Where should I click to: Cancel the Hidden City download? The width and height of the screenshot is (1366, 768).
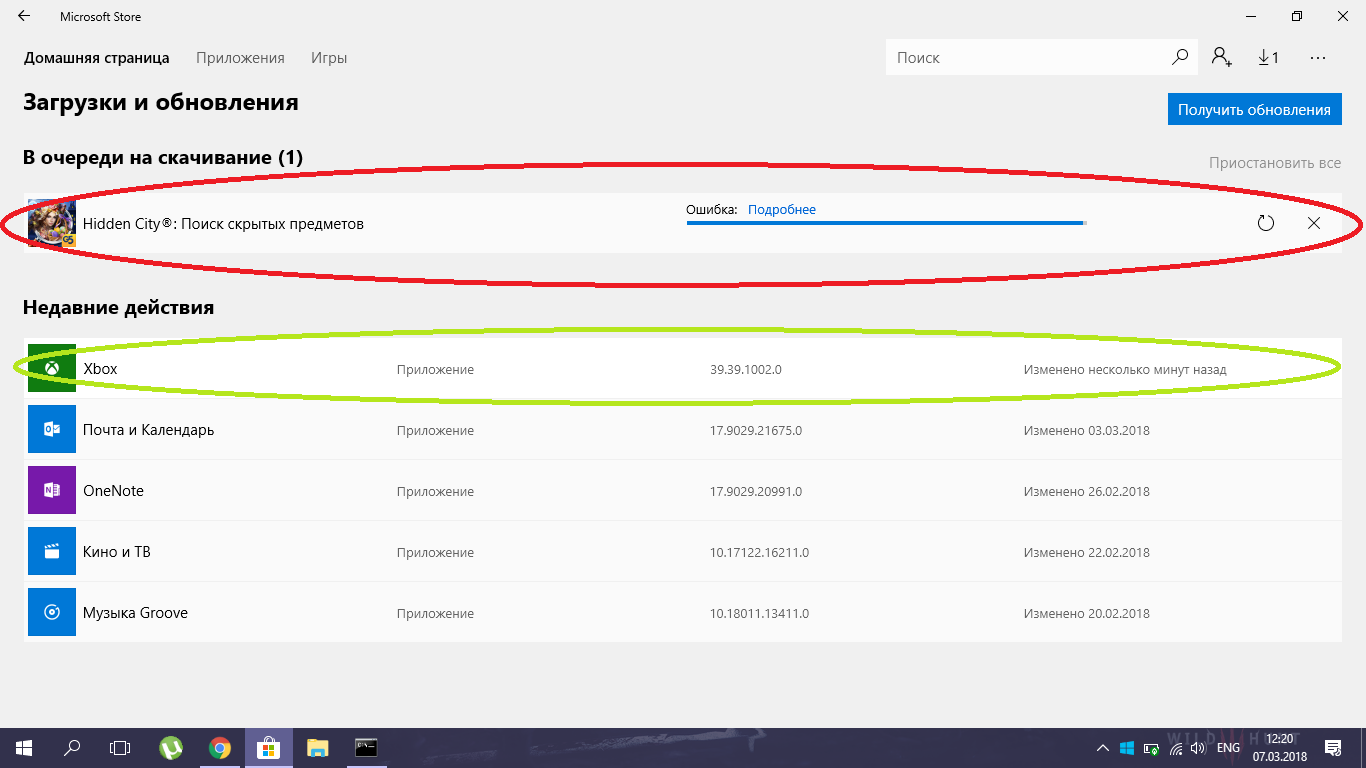pos(1314,223)
